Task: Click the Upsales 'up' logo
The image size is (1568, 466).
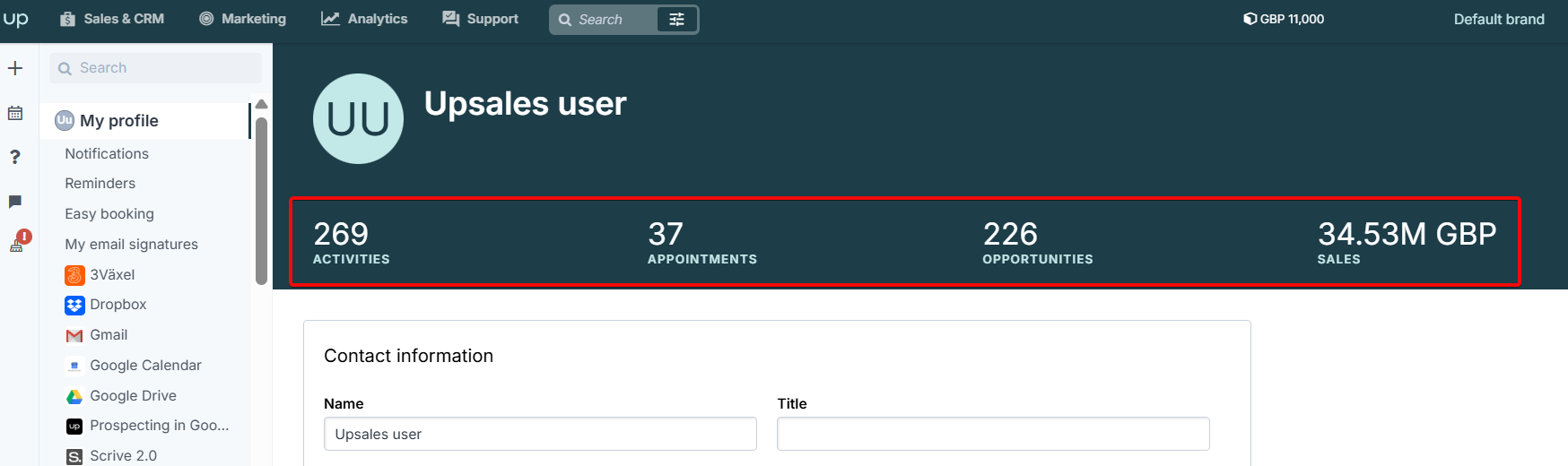Action: click(x=15, y=19)
